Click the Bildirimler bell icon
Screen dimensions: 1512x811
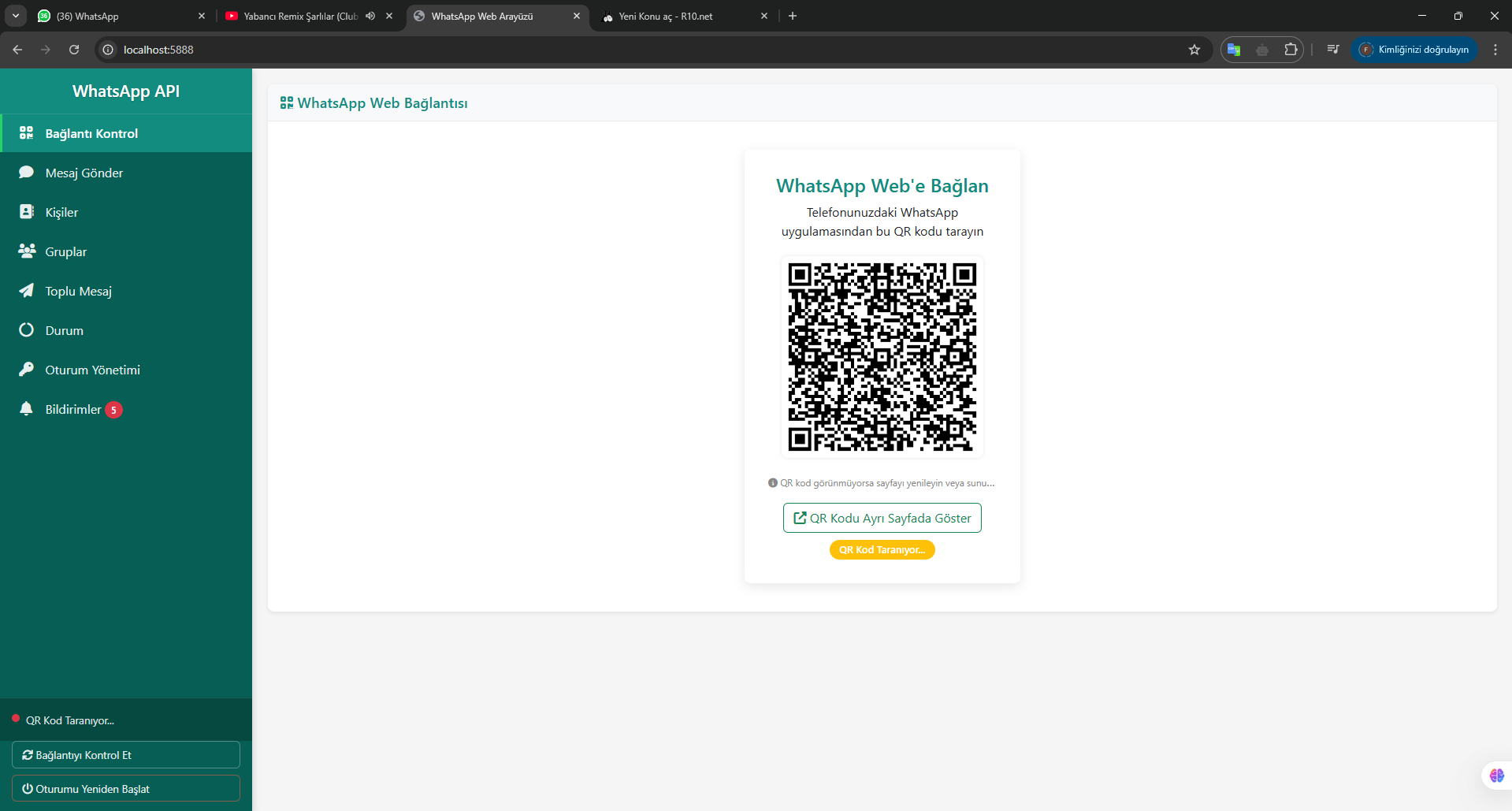point(27,408)
